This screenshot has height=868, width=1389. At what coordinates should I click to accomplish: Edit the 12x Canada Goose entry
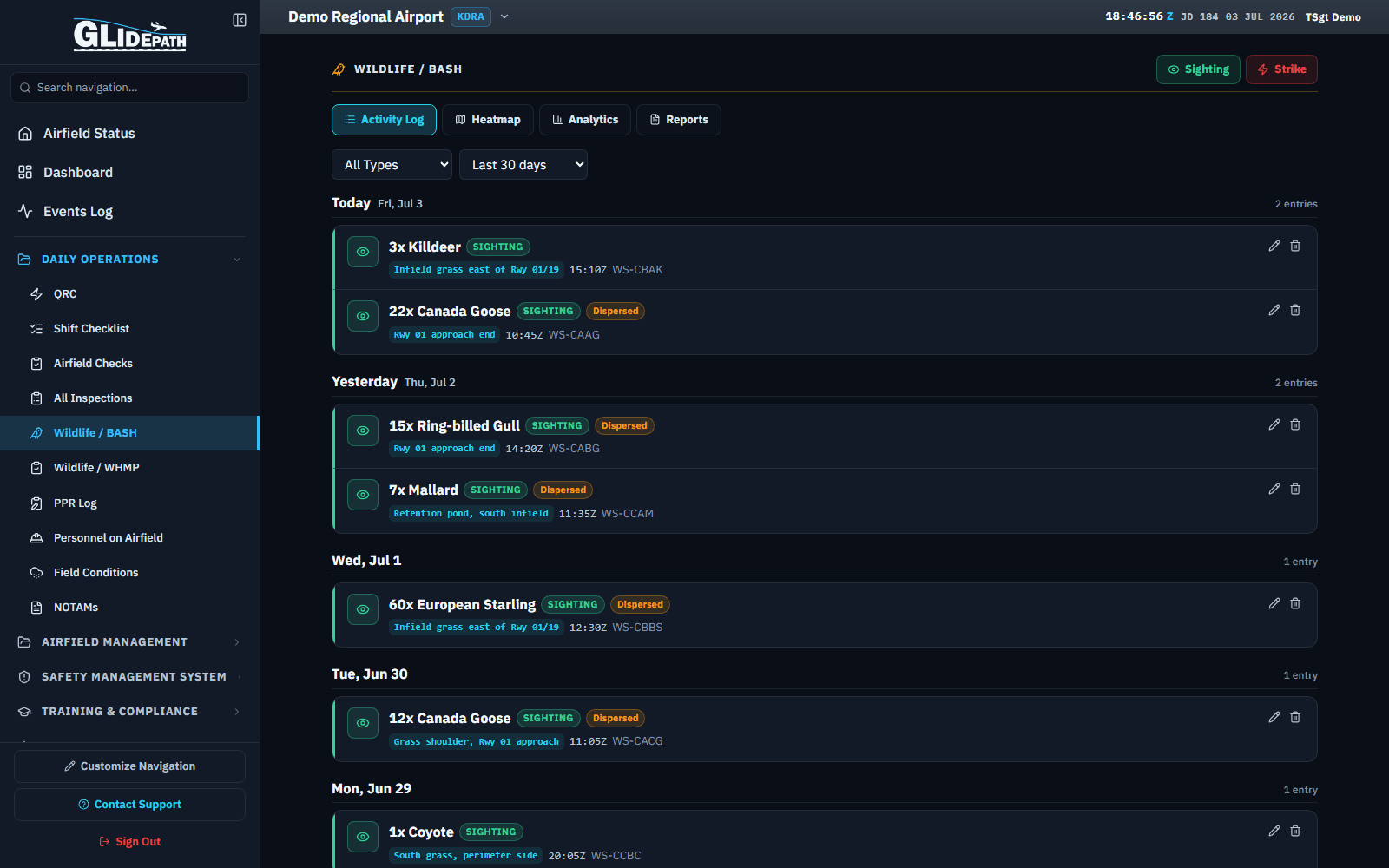point(1274,717)
